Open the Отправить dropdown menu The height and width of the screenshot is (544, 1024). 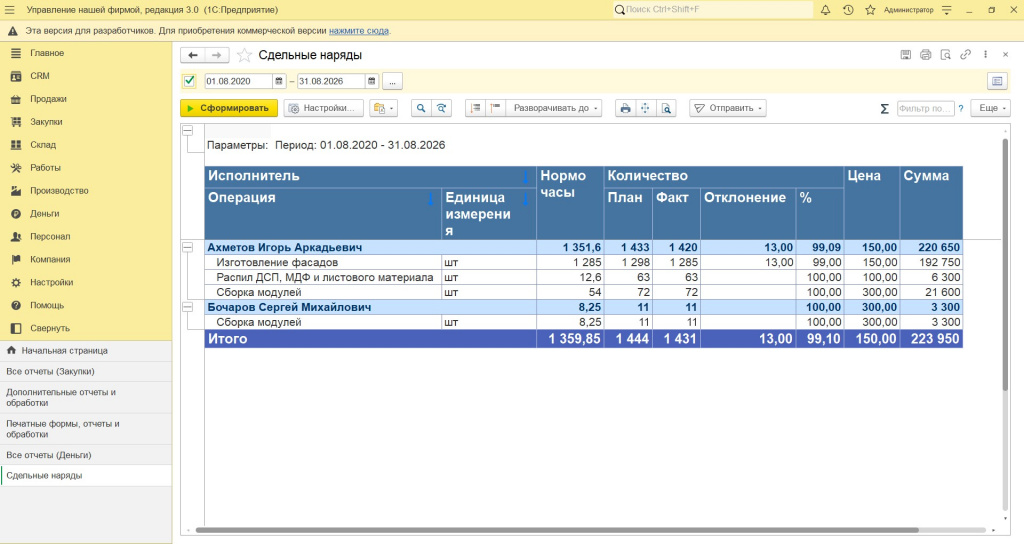tap(728, 108)
